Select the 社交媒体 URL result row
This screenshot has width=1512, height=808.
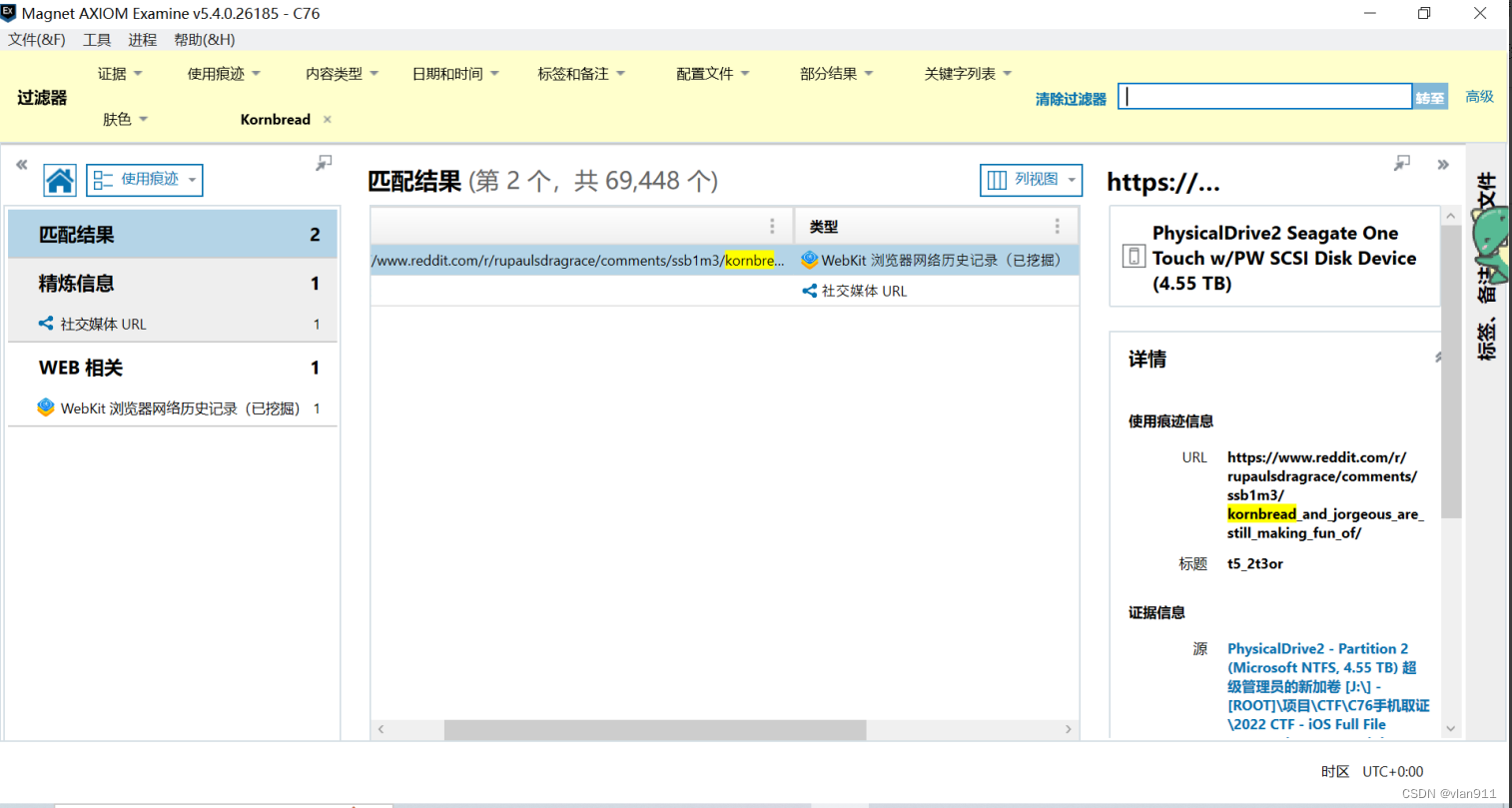pos(725,291)
